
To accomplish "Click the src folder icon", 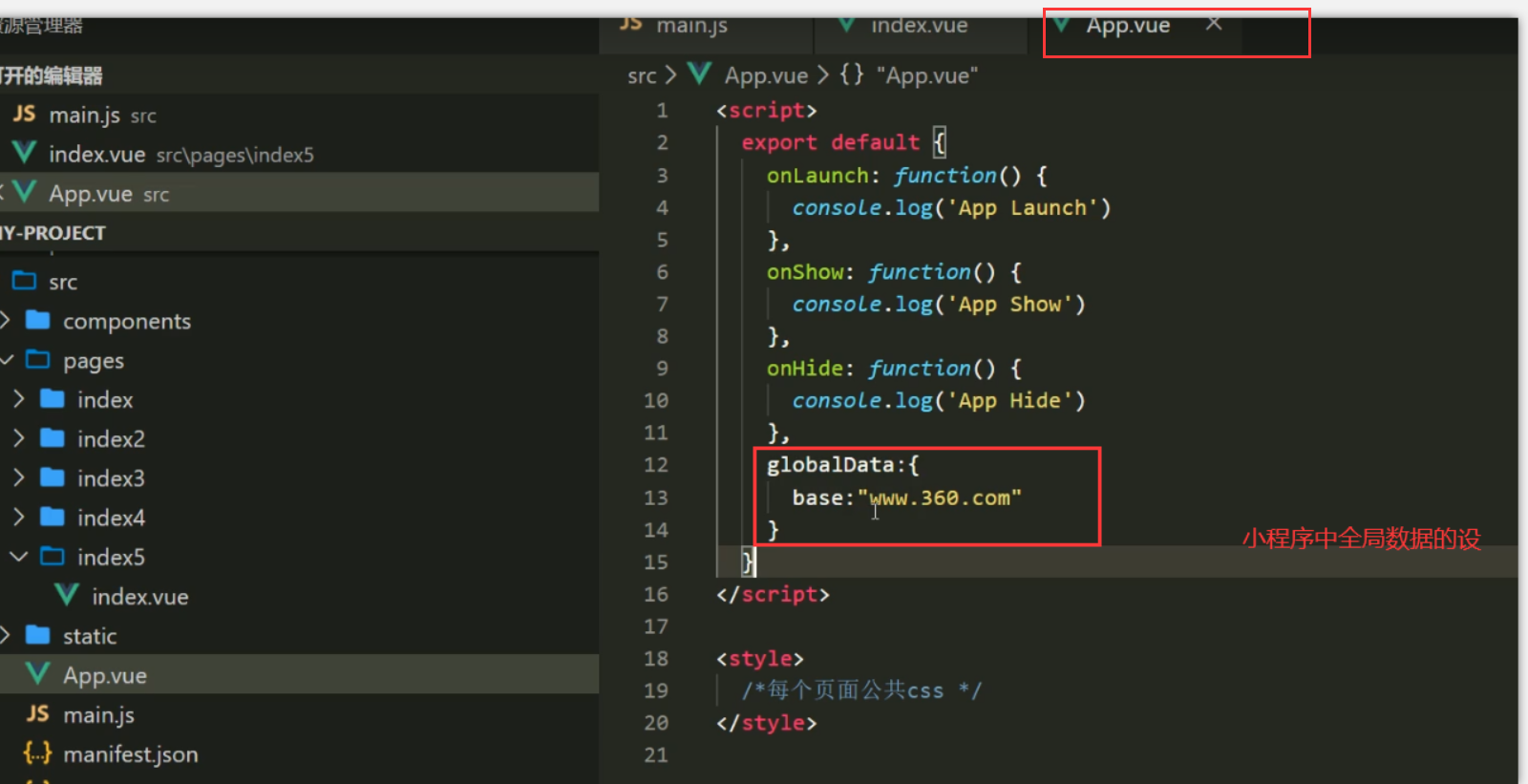I will [24, 281].
